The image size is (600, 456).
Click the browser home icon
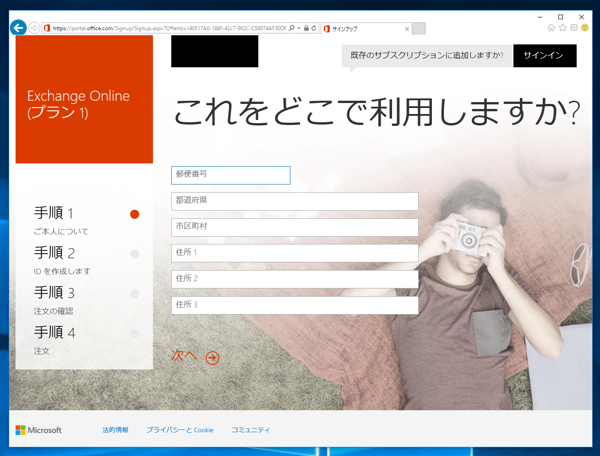551,28
